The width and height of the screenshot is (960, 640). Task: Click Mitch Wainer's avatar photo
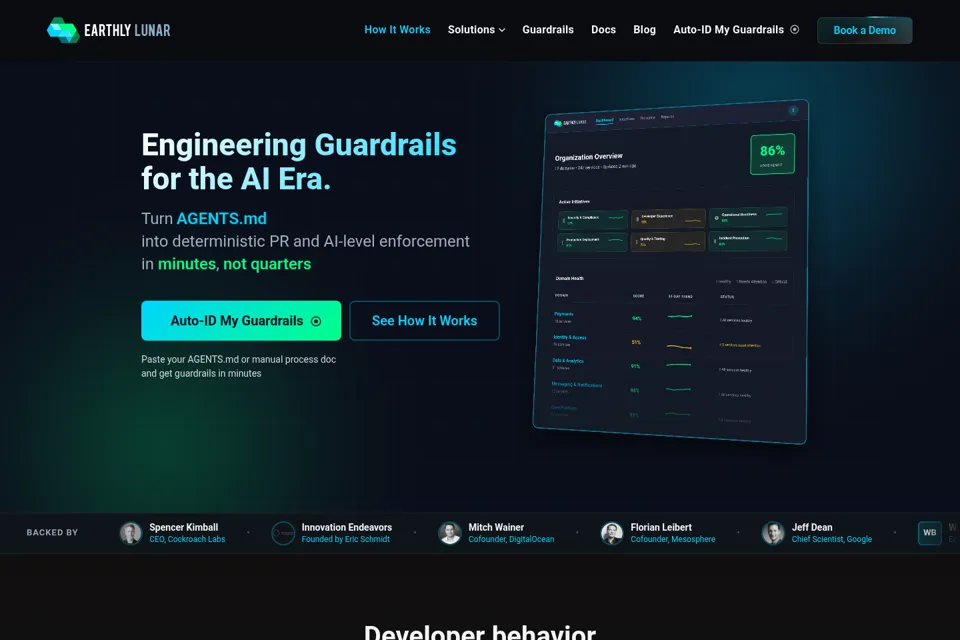[x=449, y=533]
